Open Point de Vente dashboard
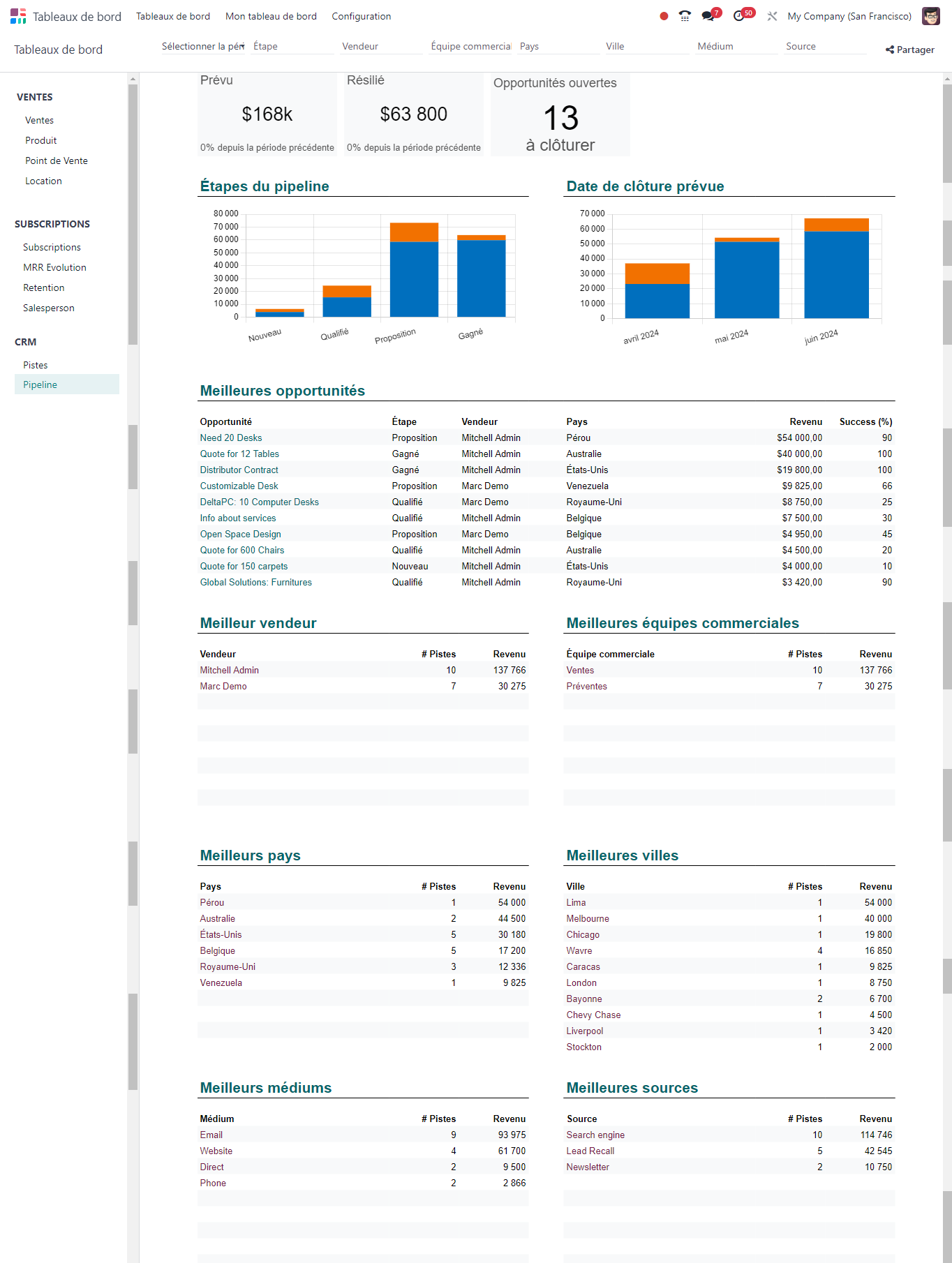952x1263 pixels. point(57,160)
